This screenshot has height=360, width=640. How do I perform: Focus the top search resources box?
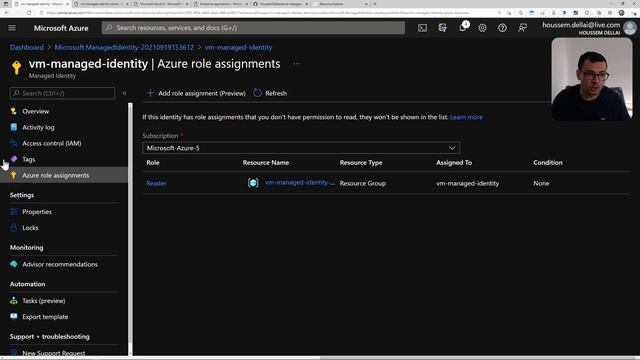point(253,28)
